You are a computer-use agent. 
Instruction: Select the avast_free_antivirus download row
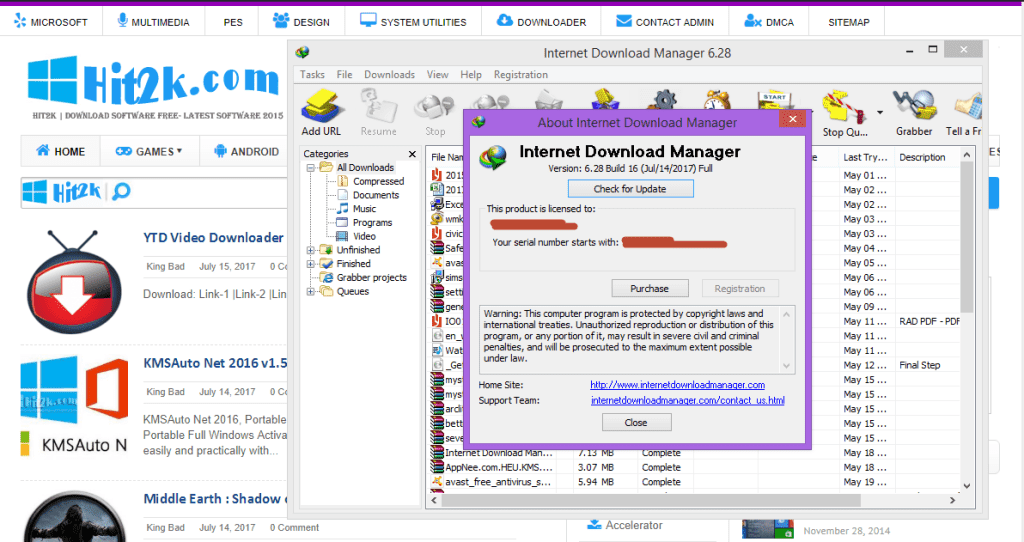(695, 482)
